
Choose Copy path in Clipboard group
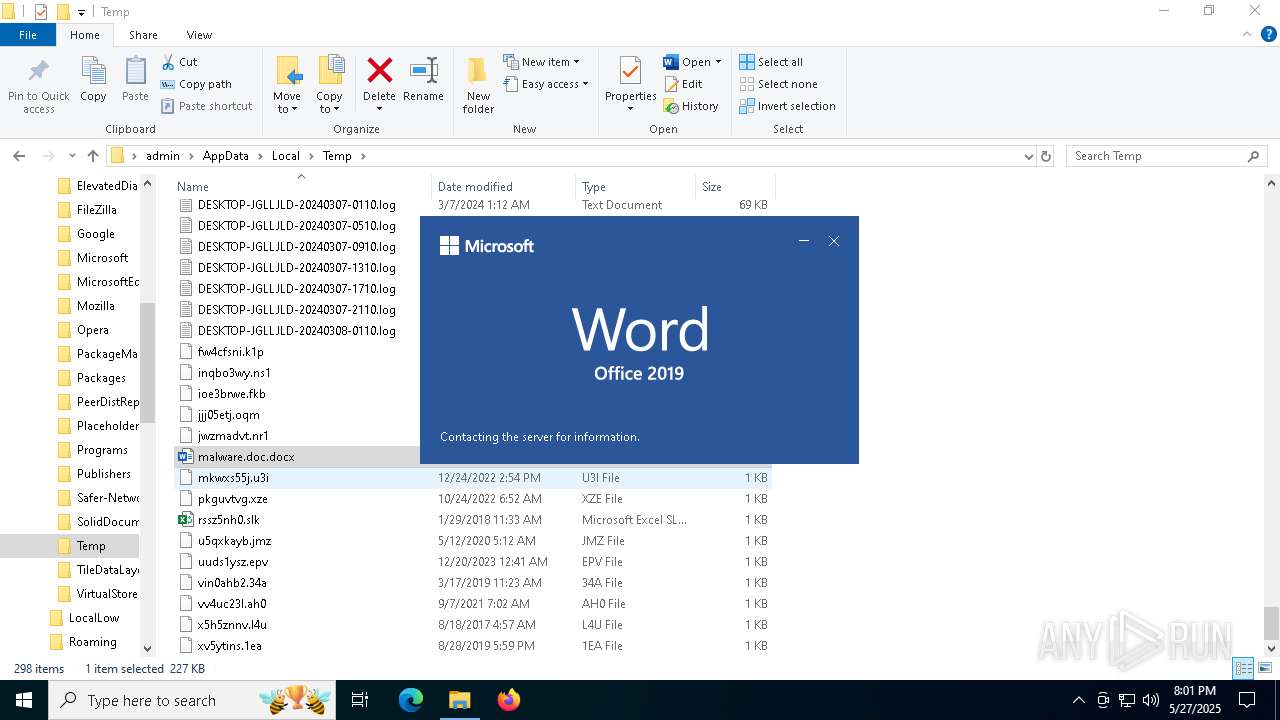click(196, 84)
